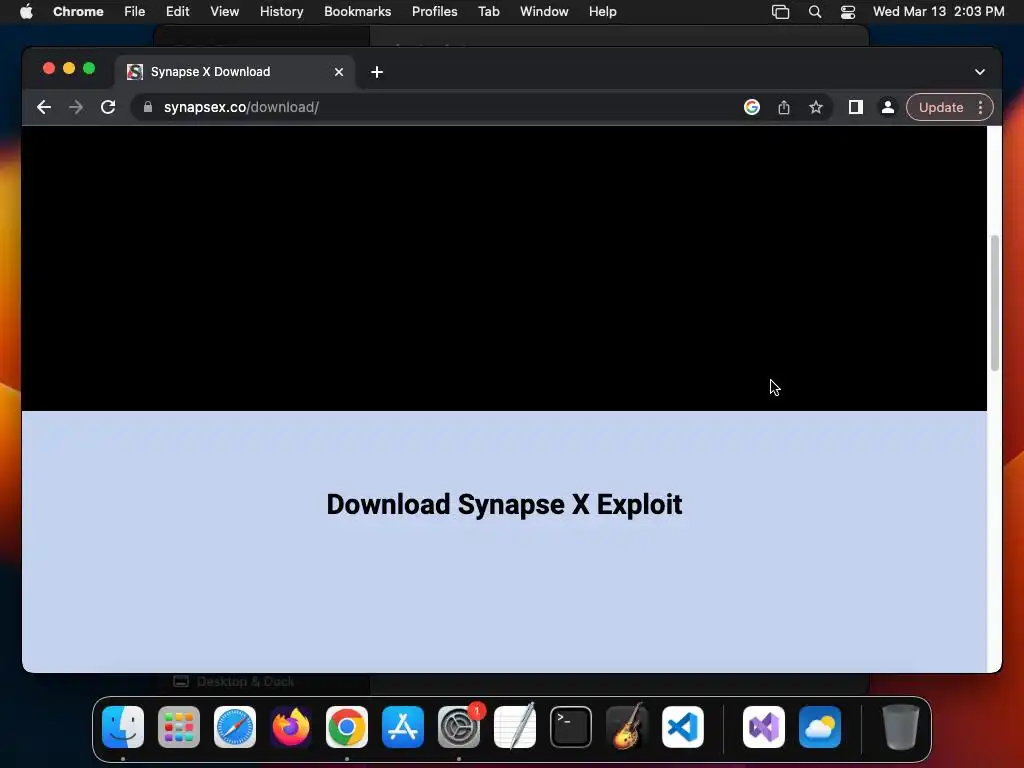The image size is (1024, 768).
Task: Open the Profiles menu
Action: [434, 11]
